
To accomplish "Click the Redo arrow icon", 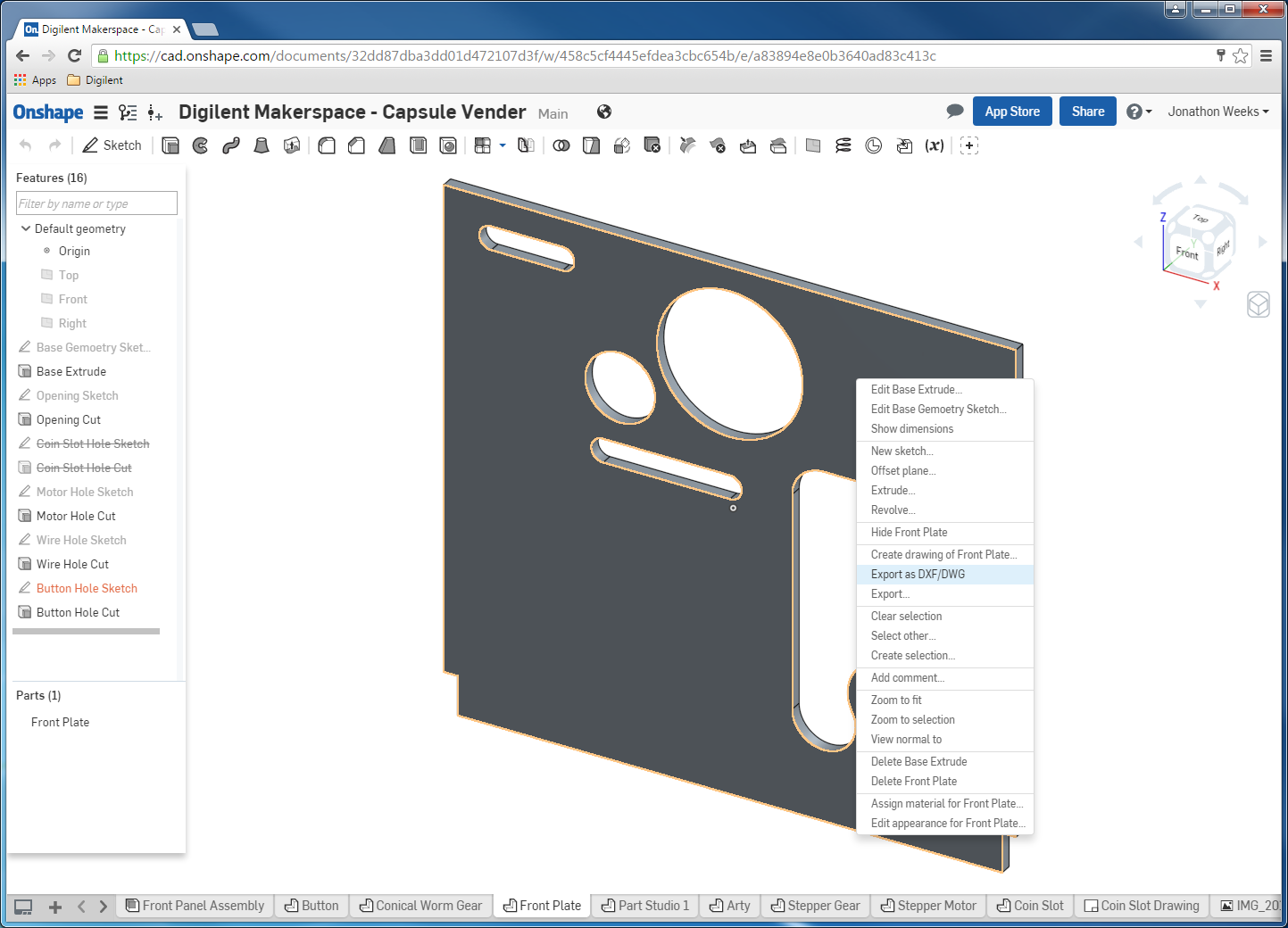I will click(55, 145).
